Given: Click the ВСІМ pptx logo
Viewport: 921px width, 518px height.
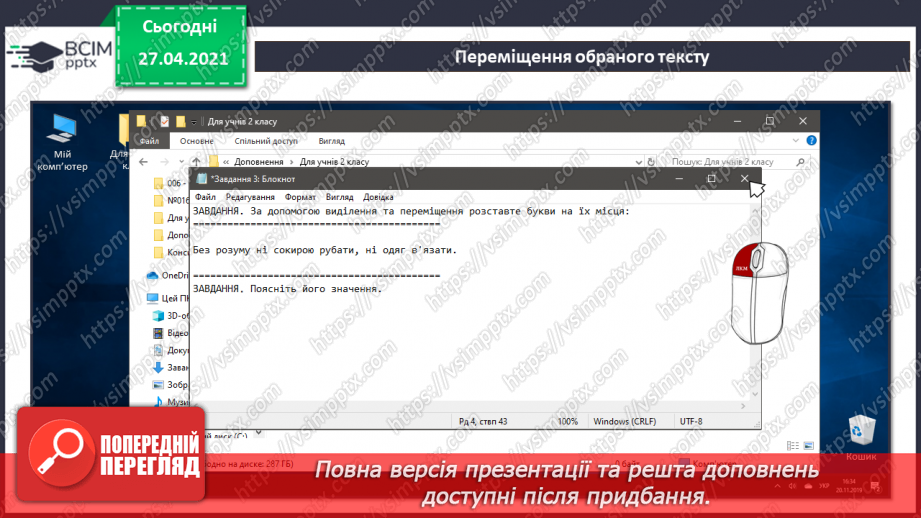Looking at the screenshot, I should click(x=59, y=57).
